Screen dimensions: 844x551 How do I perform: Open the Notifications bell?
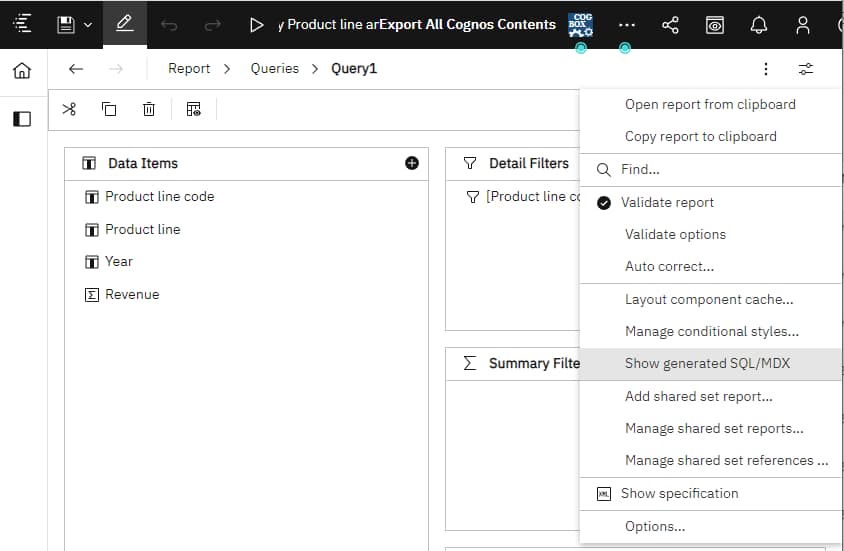[759, 25]
